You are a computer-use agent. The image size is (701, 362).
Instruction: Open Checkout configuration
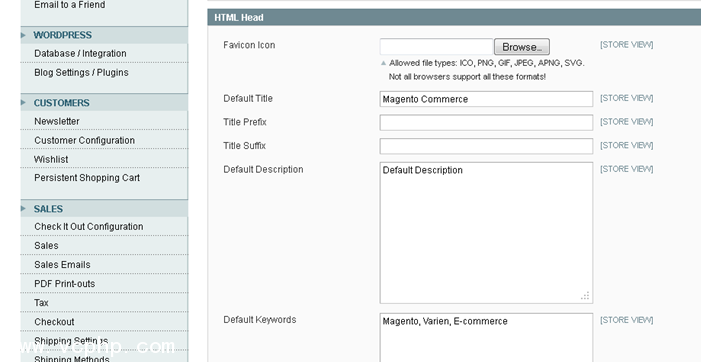pos(54,322)
